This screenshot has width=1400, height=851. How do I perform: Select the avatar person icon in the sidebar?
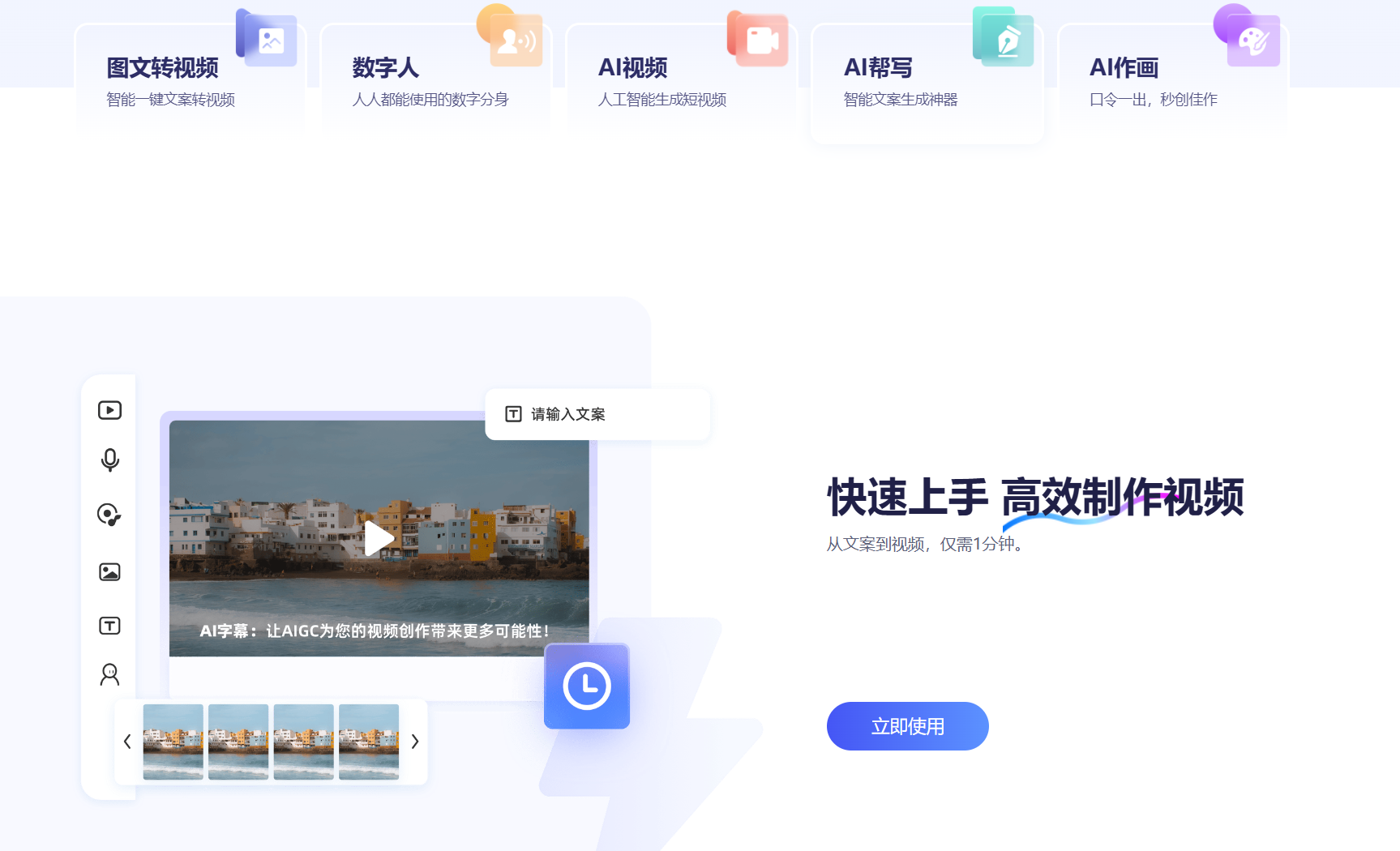pyautogui.click(x=109, y=674)
